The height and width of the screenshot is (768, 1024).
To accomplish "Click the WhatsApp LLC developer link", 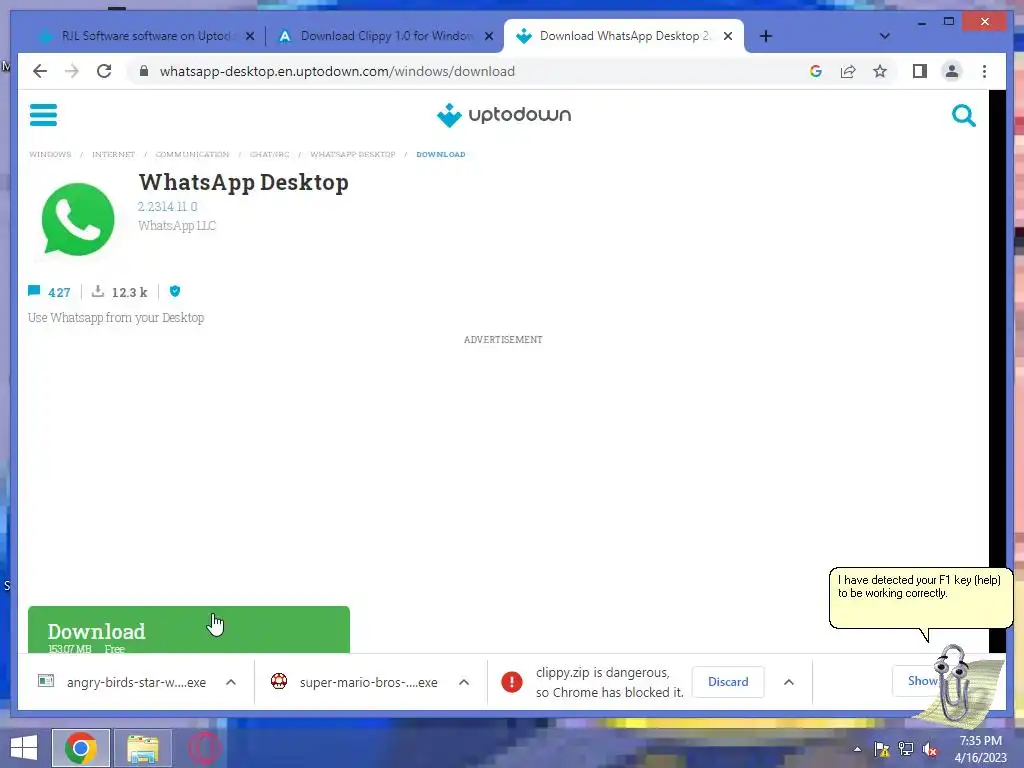I will 177,226.
